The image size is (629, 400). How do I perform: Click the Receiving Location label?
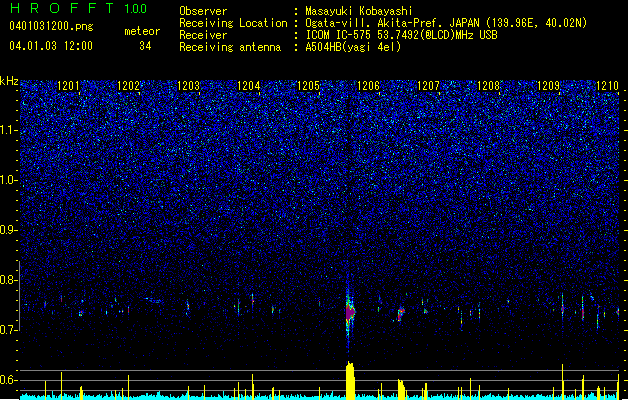233,23
